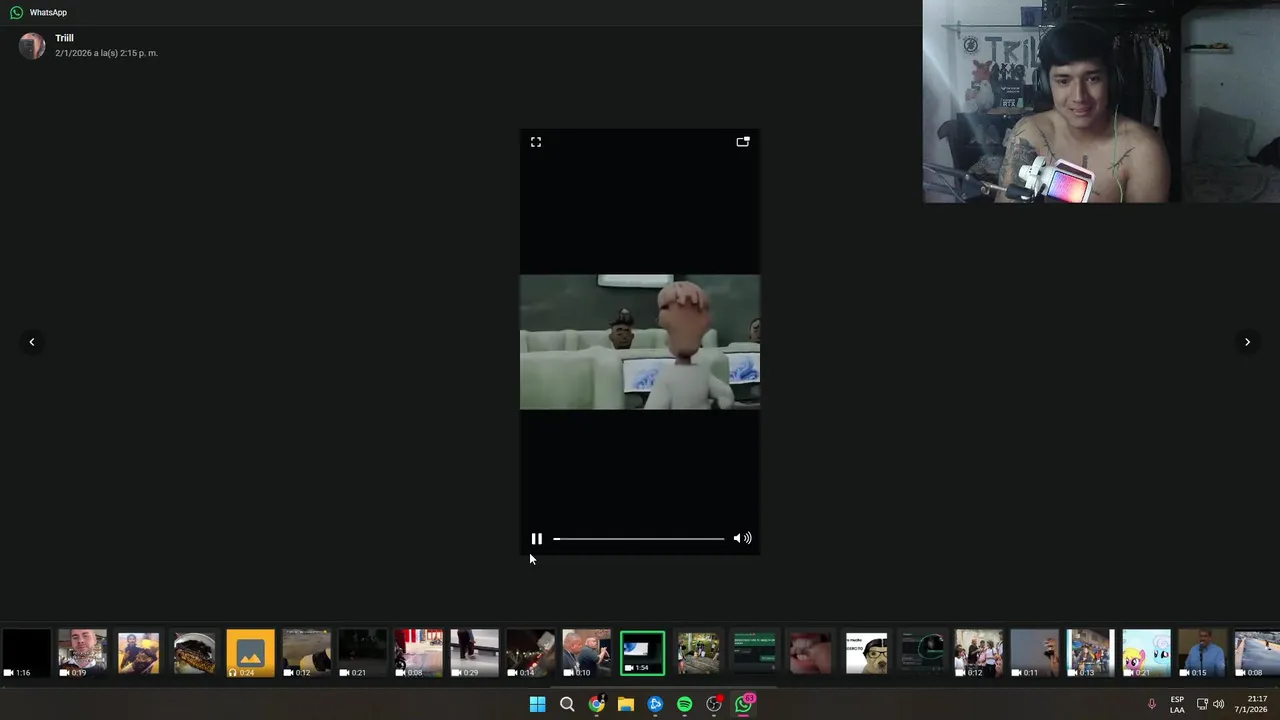The image size is (1280, 720).
Task: Open the dog with glasses meme thumbnail
Action: (866, 653)
